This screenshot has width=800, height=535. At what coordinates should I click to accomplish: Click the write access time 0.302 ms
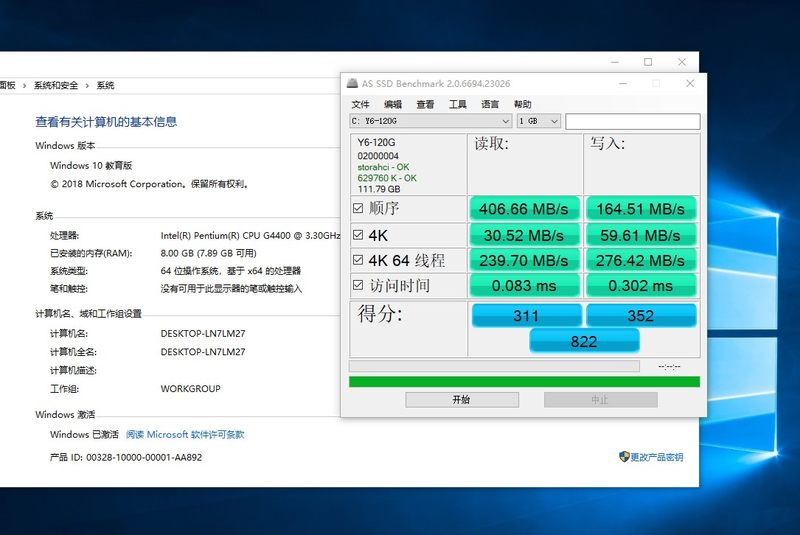pos(641,286)
